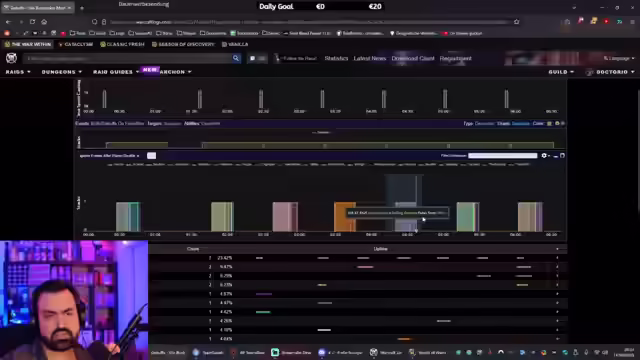The image size is (640, 360).
Task: Minimize the timeline panel with the dash icon
Action: point(556,156)
